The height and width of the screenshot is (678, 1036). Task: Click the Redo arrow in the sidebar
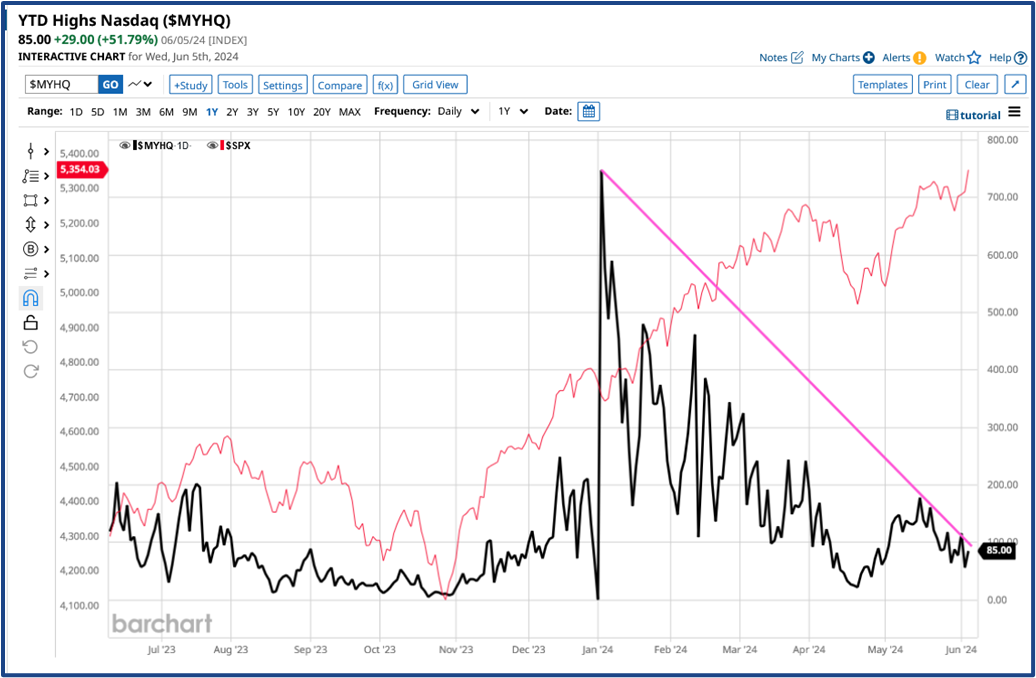point(30,370)
